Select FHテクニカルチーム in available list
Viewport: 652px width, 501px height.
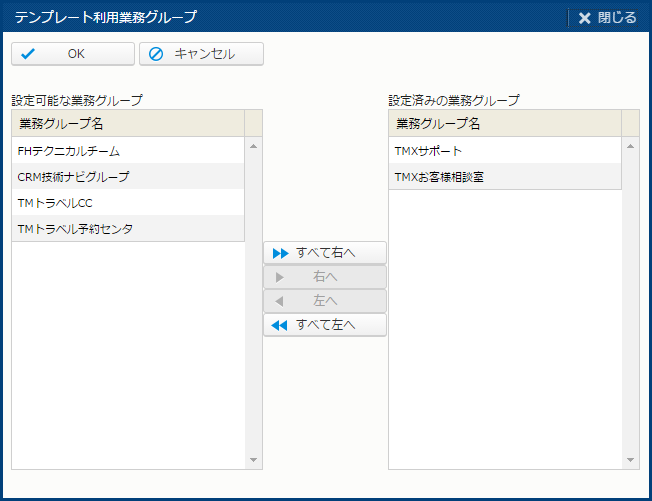pos(127,151)
